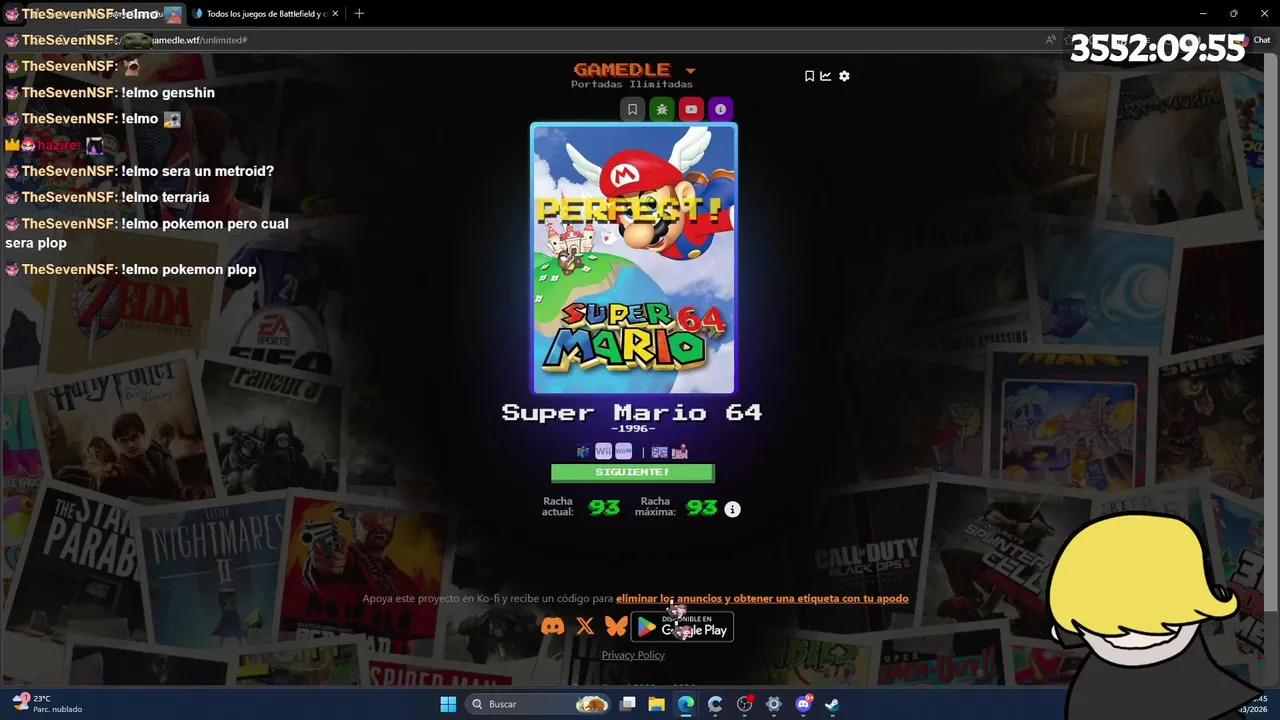Viewport: 1280px width, 720px height.
Task: Switch to the Battlefield games browser tab
Action: point(263,14)
